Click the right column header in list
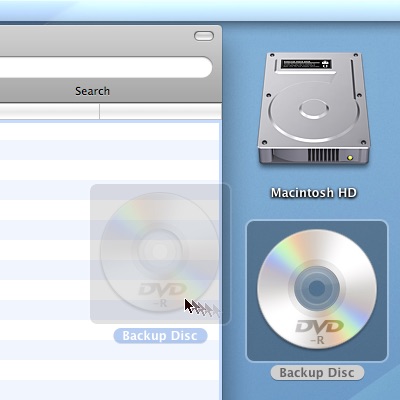The width and height of the screenshot is (400, 400). [x=161, y=111]
